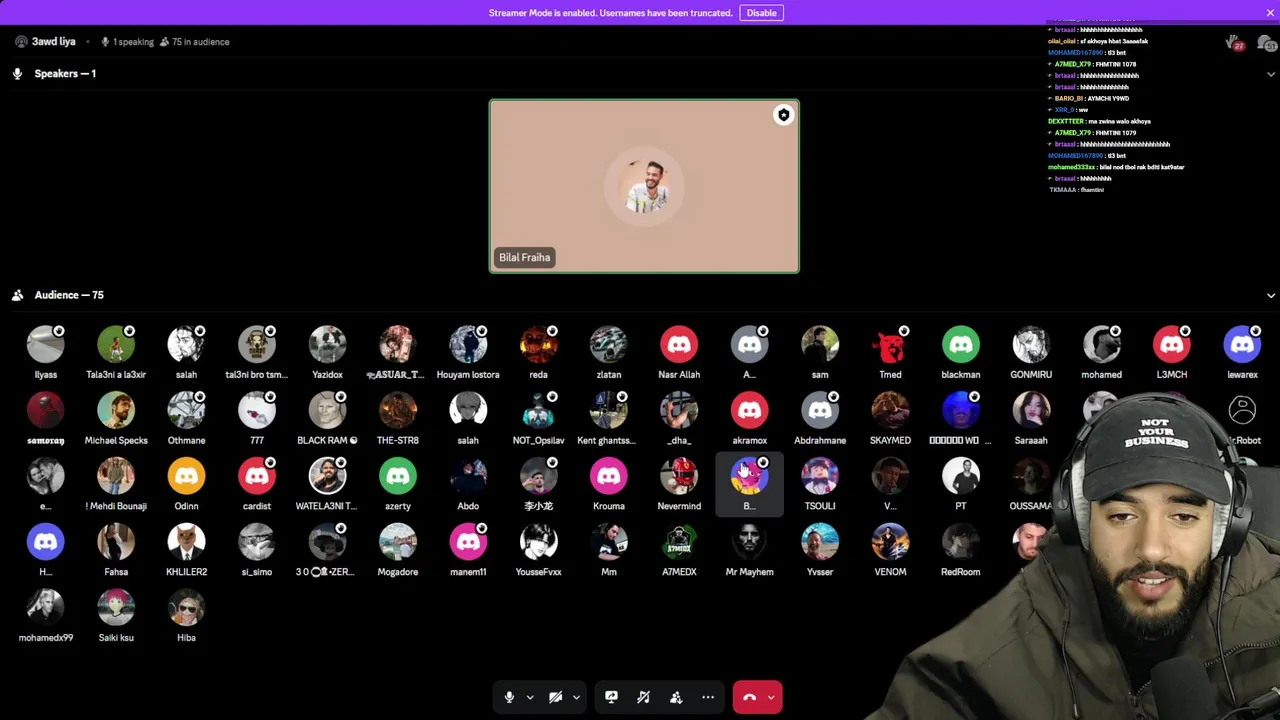The width and height of the screenshot is (1280, 720).
Task: Open THE-STR8's avatar
Action: [x=398, y=410]
